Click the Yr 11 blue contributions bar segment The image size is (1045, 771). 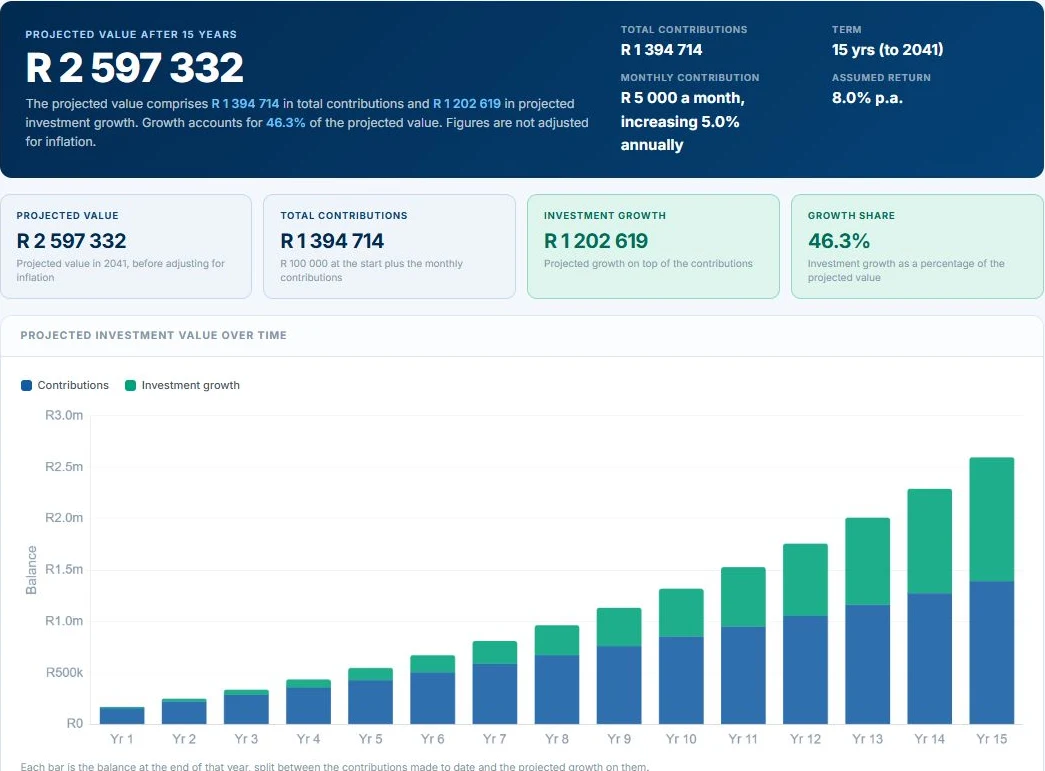(743, 675)
